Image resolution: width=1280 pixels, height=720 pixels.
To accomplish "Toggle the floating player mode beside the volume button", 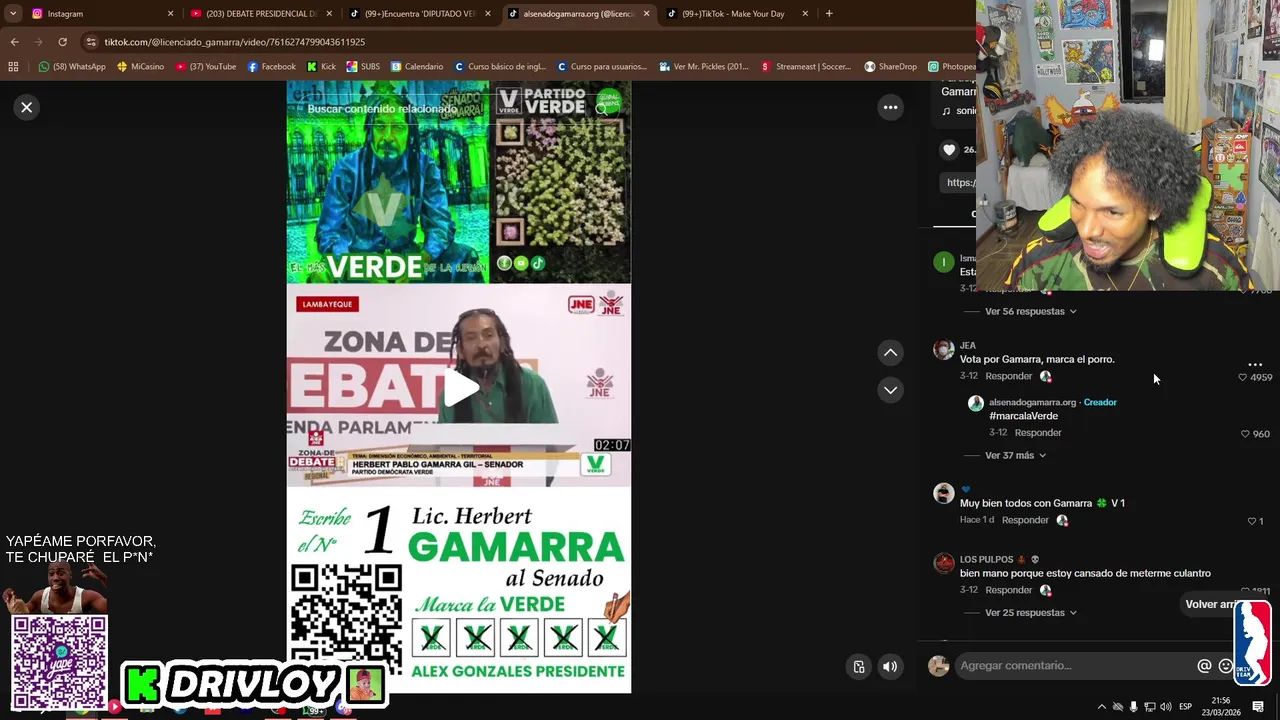I will [x=859, y=667].
